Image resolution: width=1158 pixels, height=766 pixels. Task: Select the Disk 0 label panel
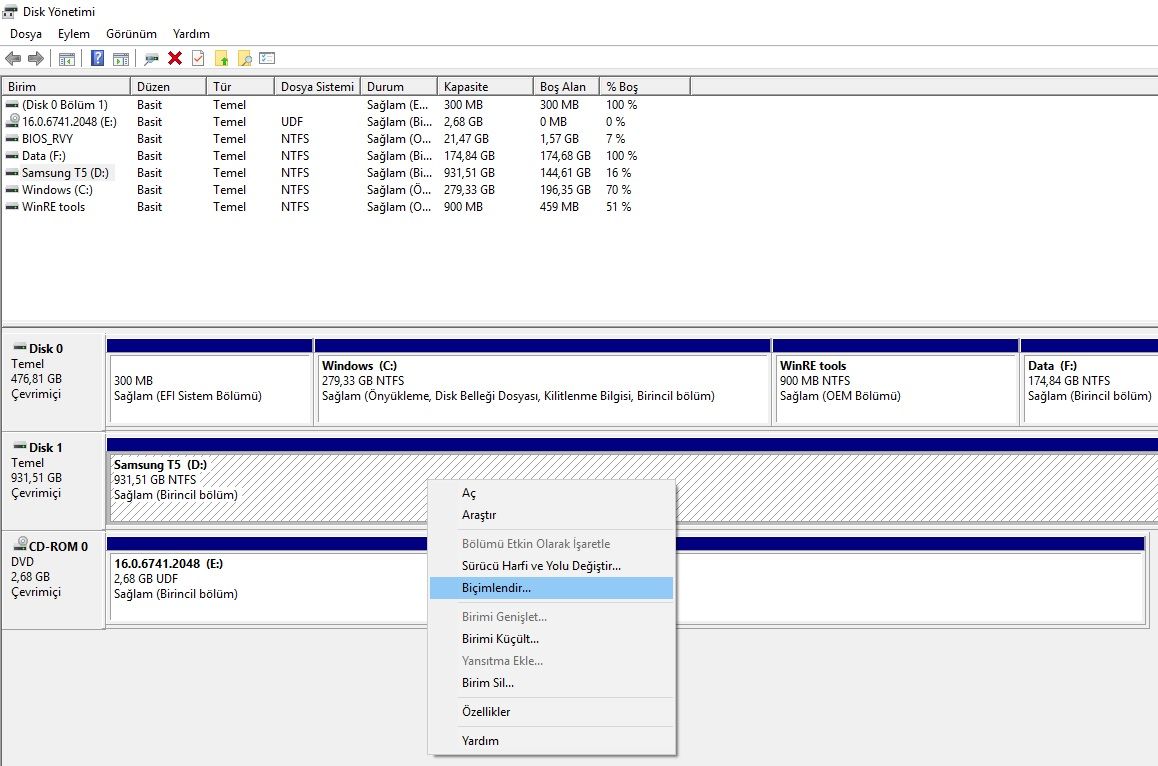[53, 382]
